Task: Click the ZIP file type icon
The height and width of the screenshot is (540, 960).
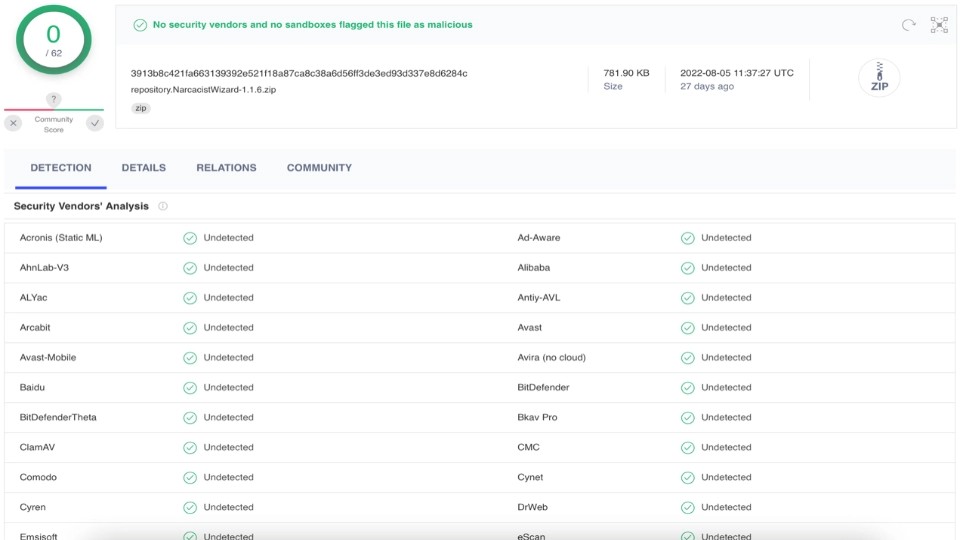Action: point(879,78)
